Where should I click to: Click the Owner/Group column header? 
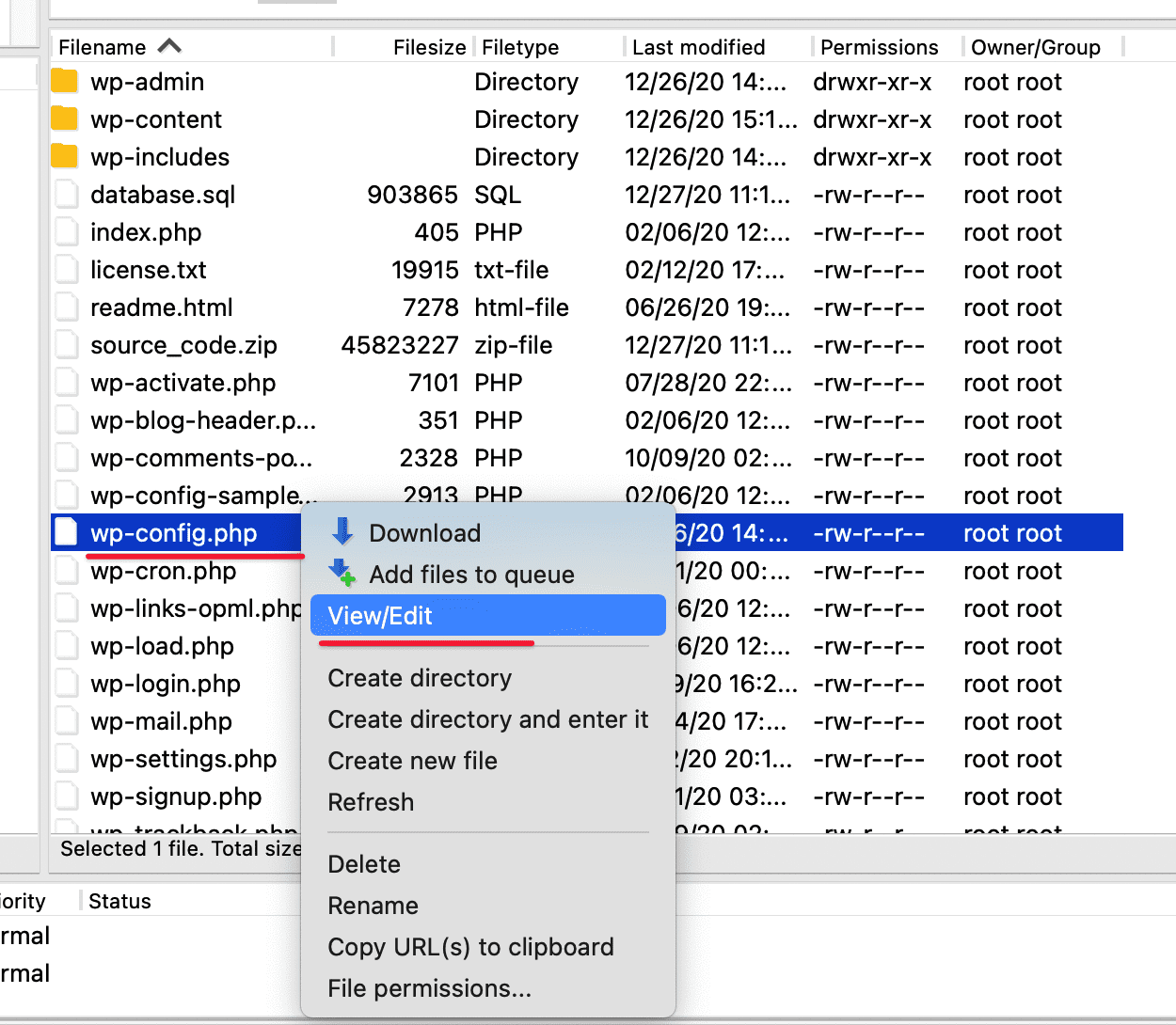pos(1035,47)
